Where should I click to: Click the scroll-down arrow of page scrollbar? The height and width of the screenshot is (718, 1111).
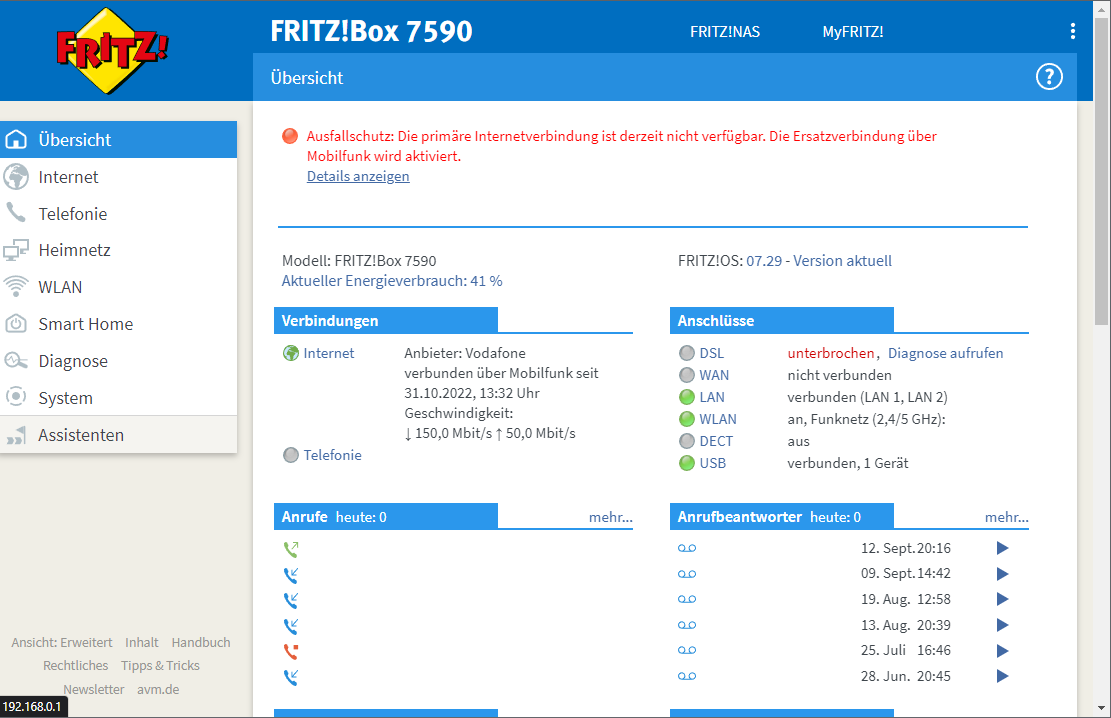click(1102, 708)
